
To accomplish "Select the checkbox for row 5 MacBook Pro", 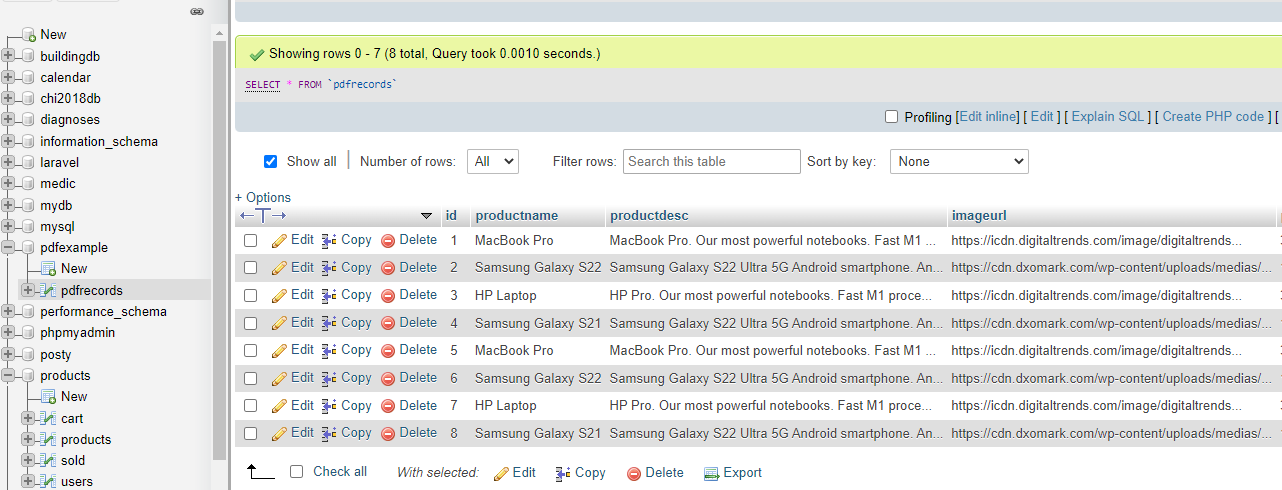I will click(x=251, y=351).
